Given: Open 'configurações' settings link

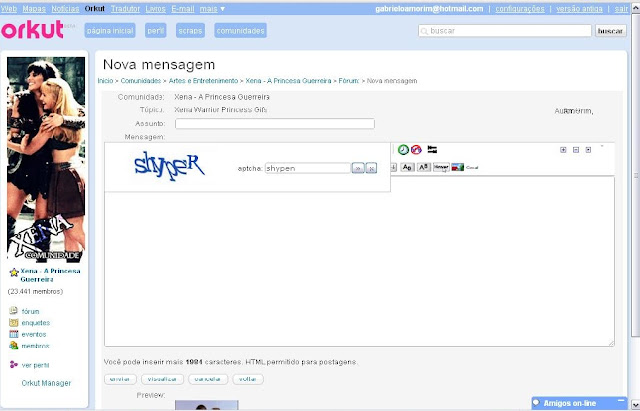Looking at the screenshot, I should 520,9.
